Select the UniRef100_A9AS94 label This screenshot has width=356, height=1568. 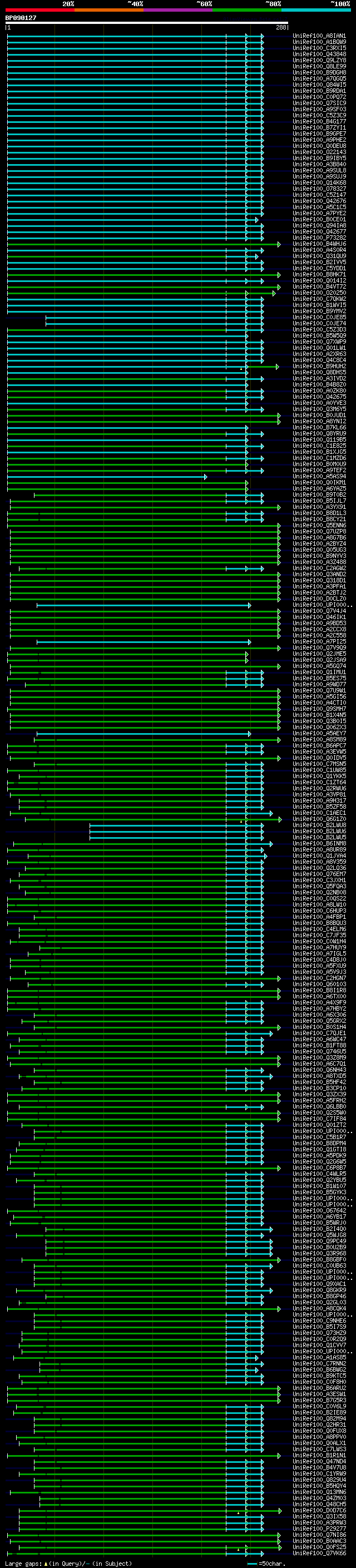click(x=319, y=477)
